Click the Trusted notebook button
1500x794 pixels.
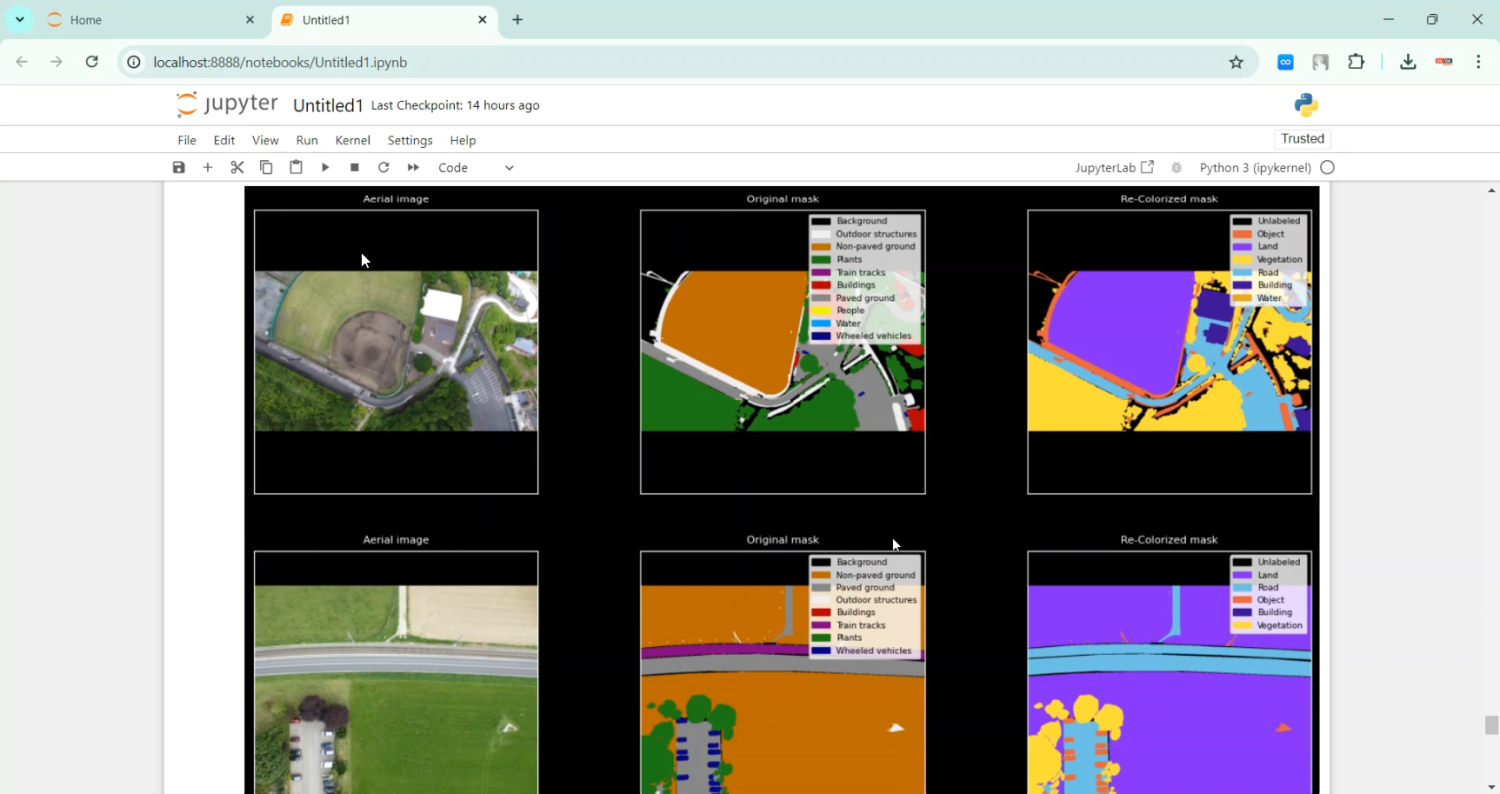(1302, 139)
